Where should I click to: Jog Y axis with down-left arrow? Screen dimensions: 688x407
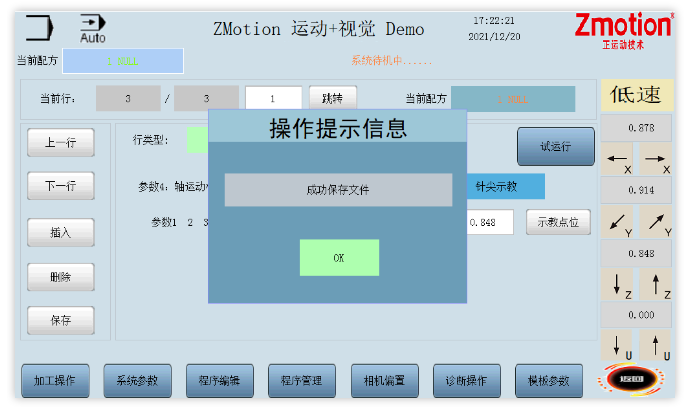(617, 222)
